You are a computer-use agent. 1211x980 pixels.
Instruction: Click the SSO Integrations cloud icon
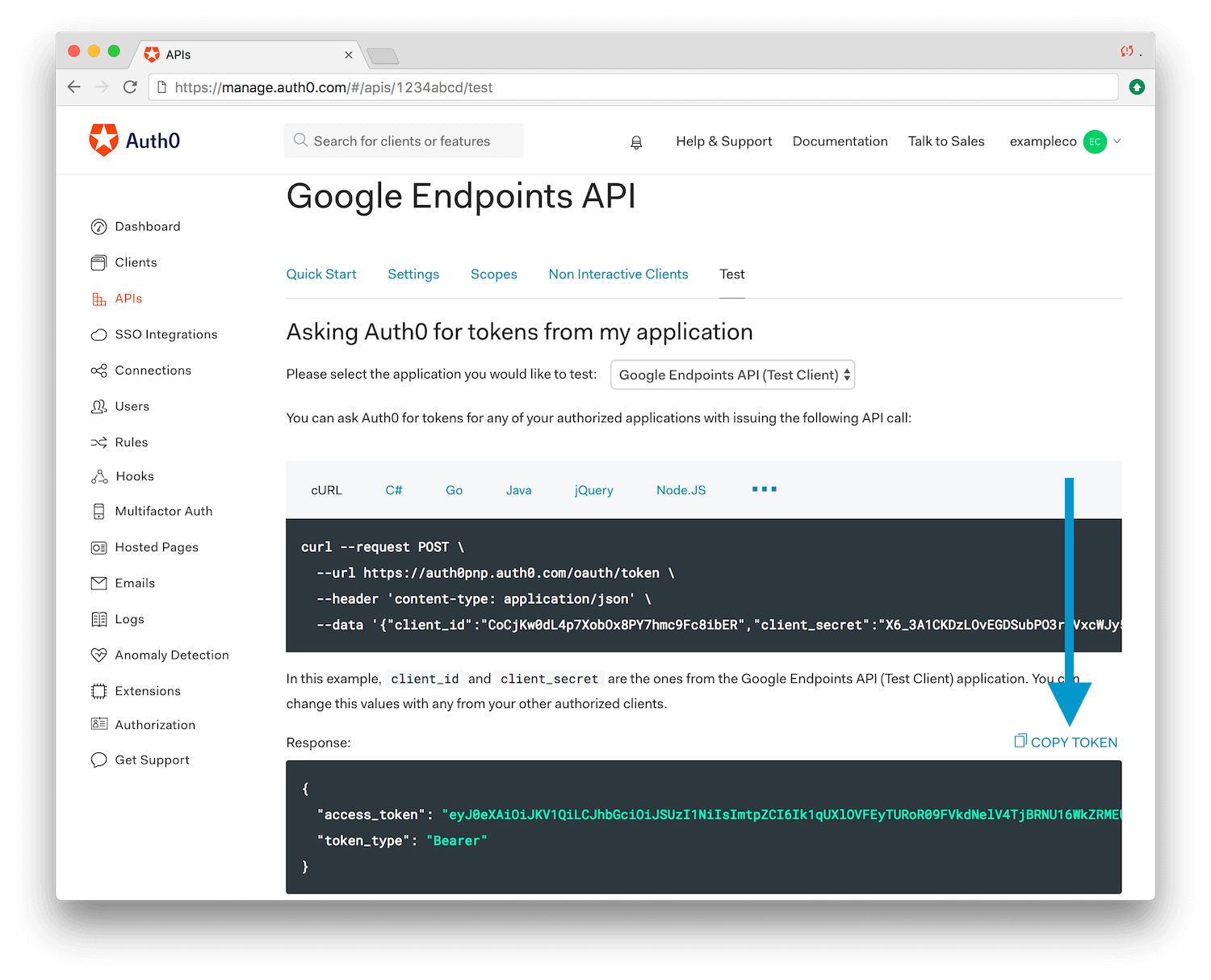98,334
